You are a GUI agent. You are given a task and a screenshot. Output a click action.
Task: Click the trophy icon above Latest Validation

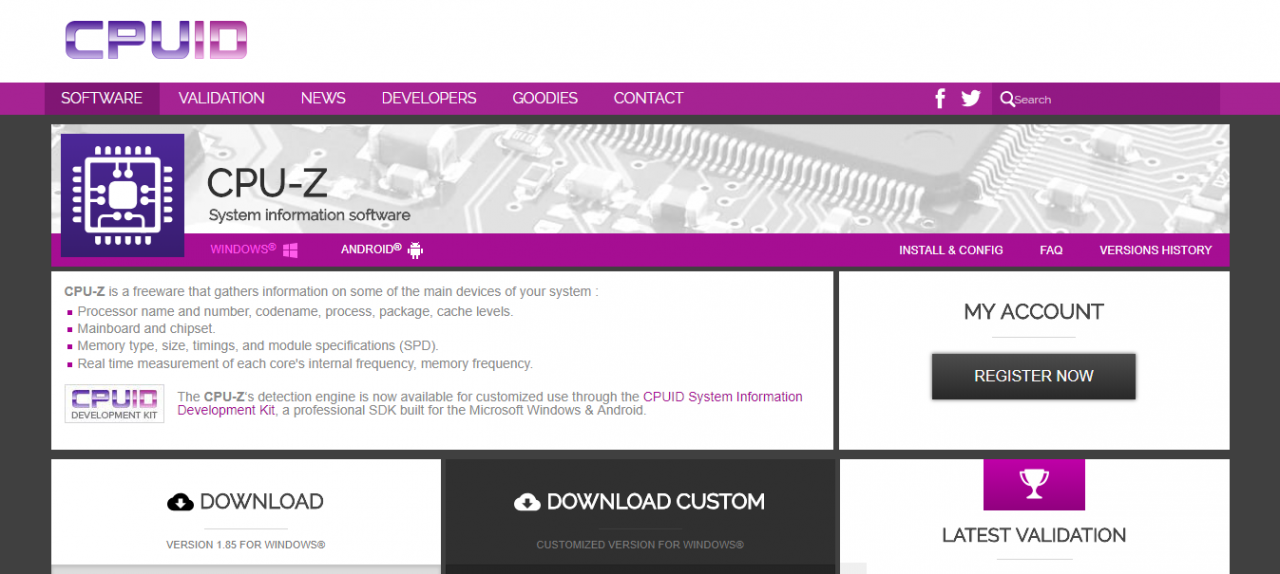pos(1034,485)
